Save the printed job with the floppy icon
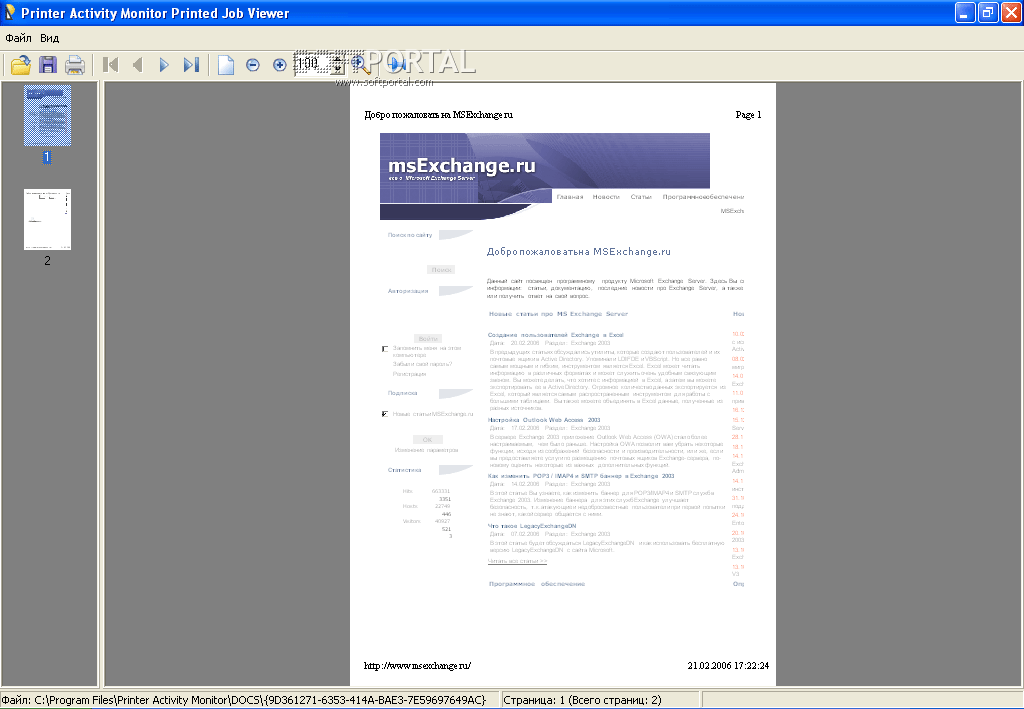The image size is (1024, 709). 48,65
